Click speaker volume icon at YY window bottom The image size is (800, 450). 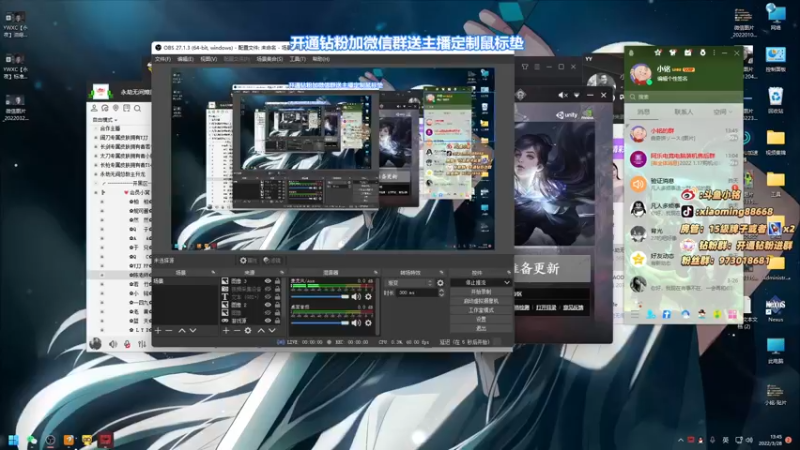click(113, 344)
